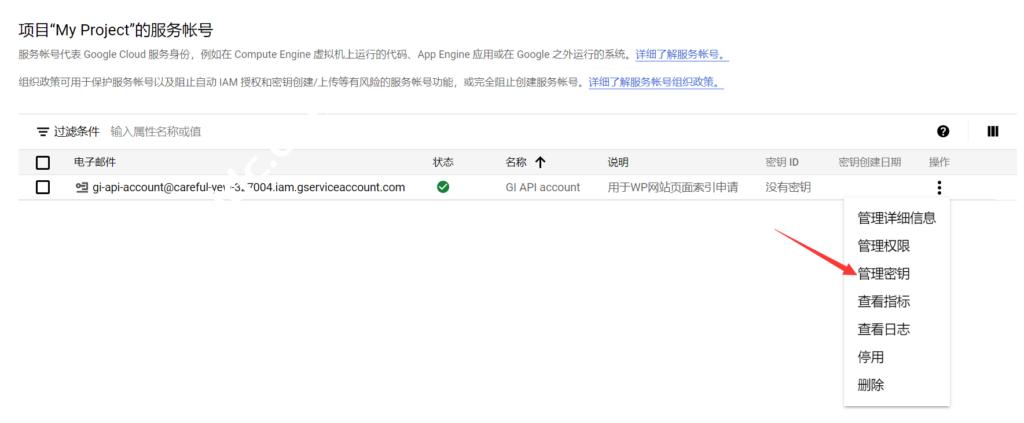Click the 用于WP网站页面索引申请 description cell
The width and height of the screenshot is (1024, 423).
673,188
